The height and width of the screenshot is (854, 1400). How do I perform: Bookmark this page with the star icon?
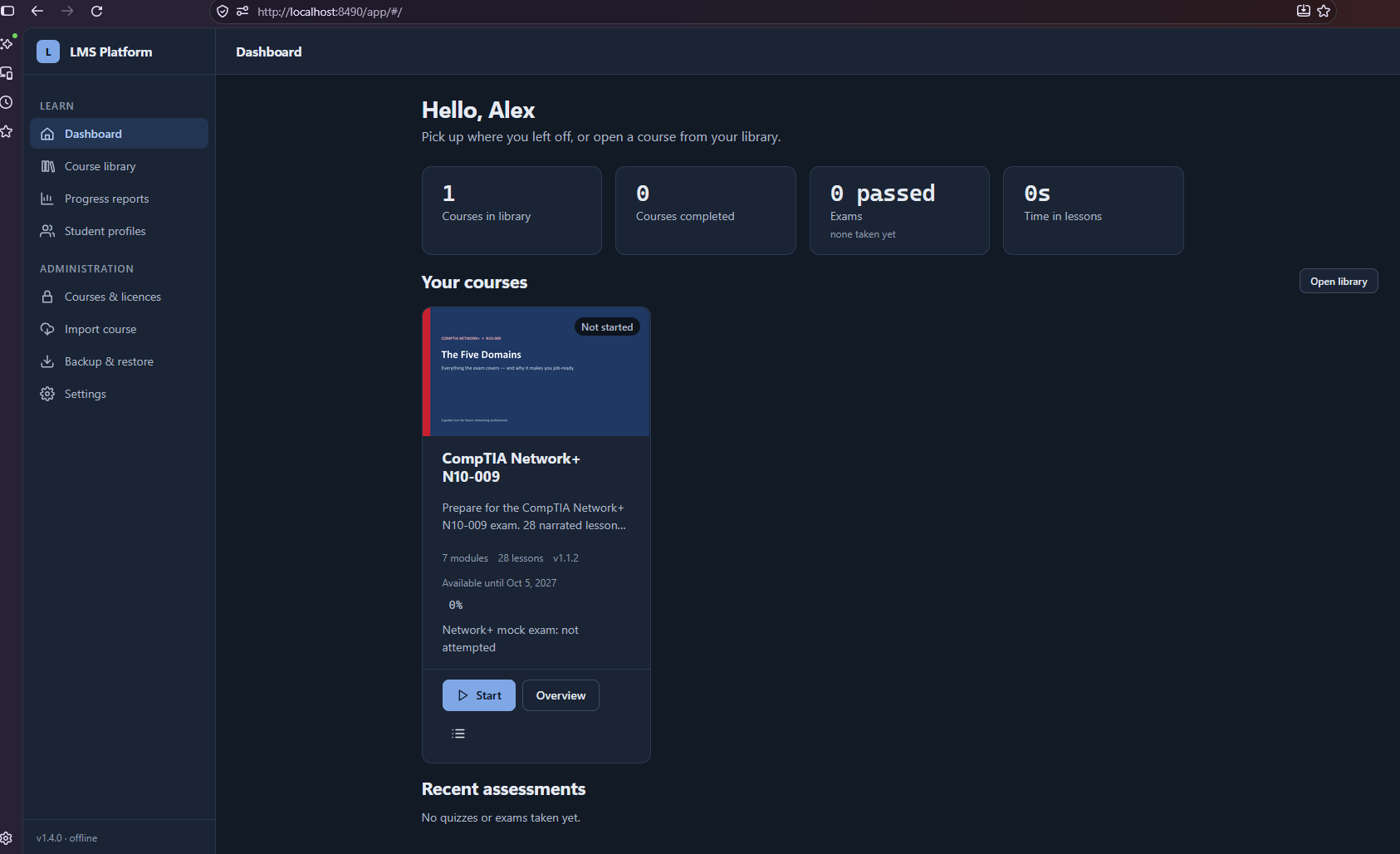pyautogui.click(x=1324, y=11)
